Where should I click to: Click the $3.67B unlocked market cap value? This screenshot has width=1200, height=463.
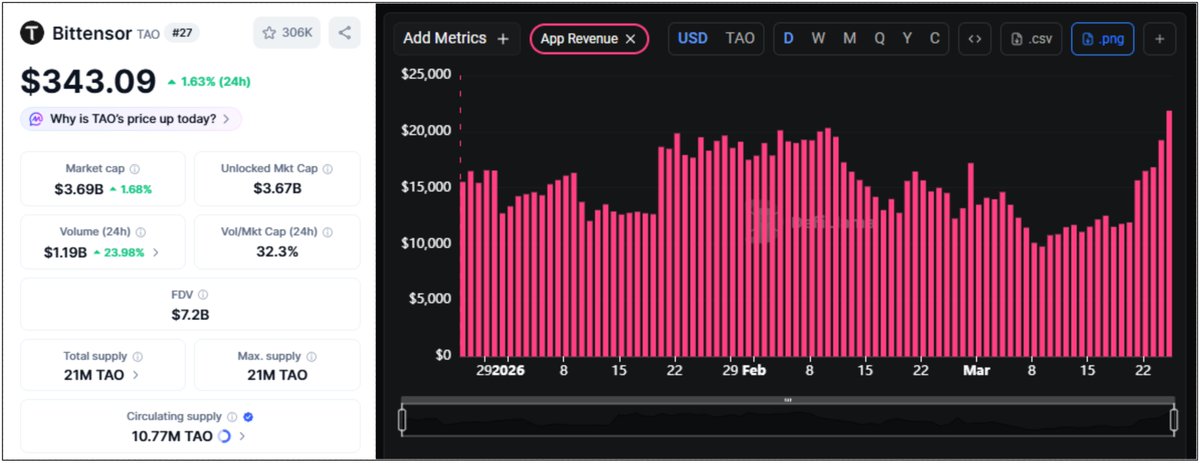click(x=277, y=188)
